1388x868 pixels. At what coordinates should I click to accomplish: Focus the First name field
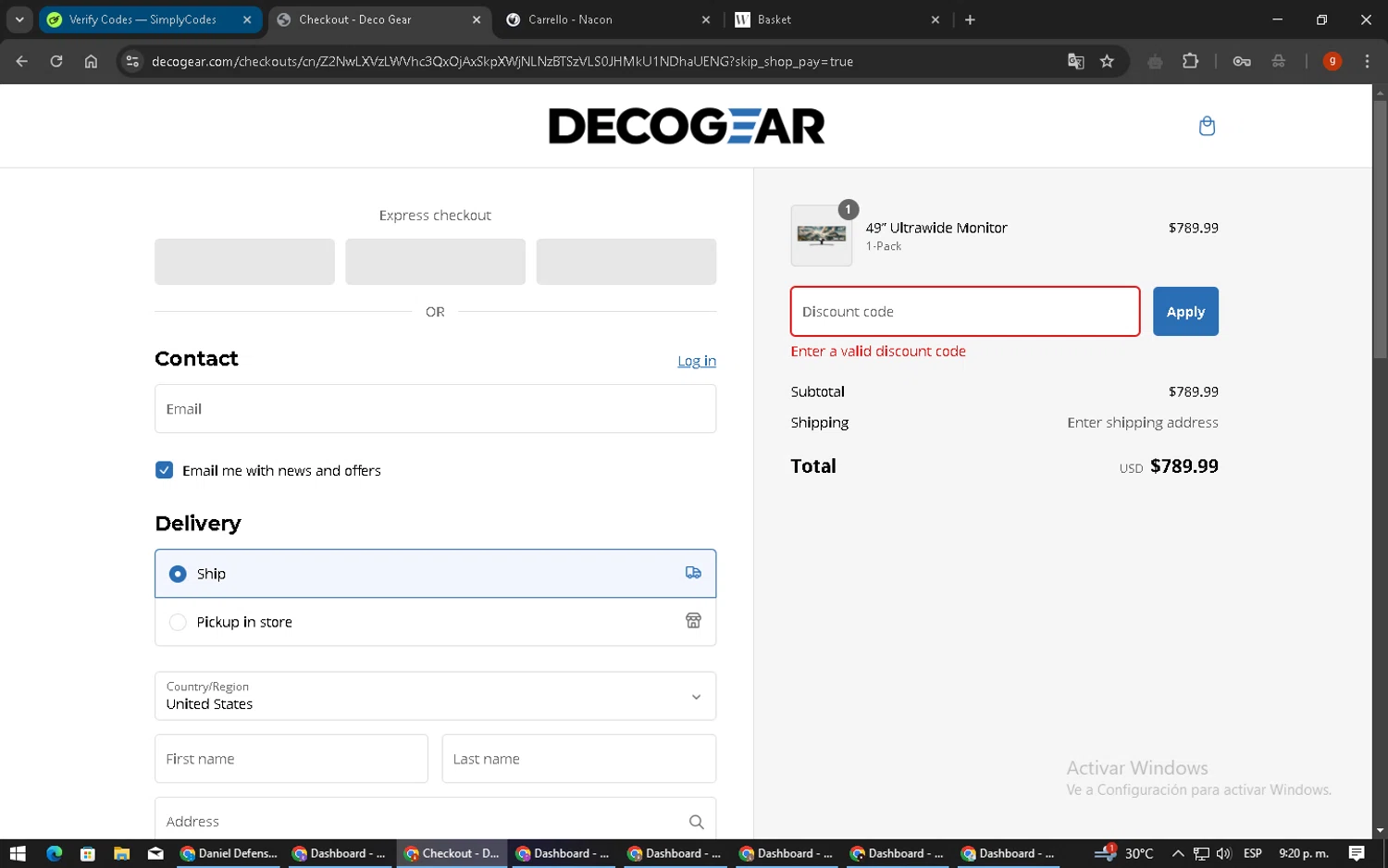point(291,759)
